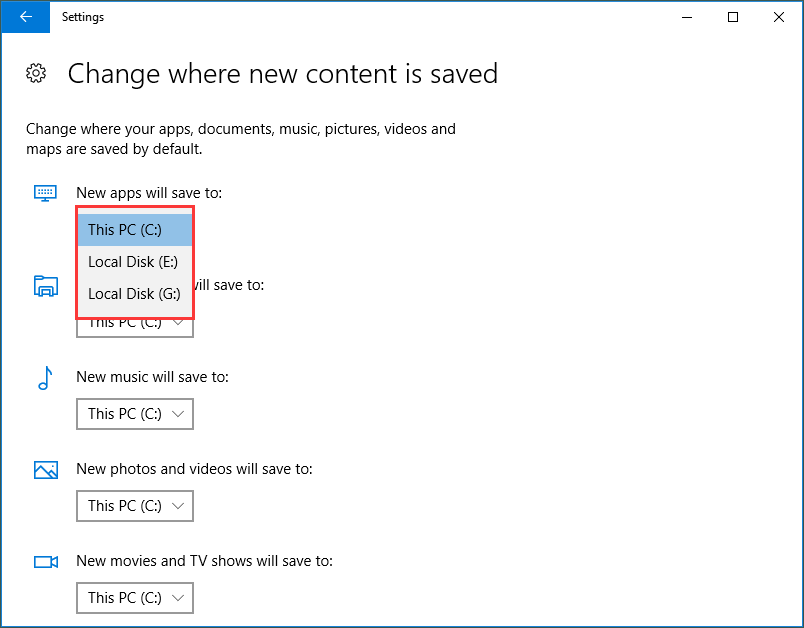Choose Local Disk (E:) for new apps
Viewport: 804px width, 628px height.
[135, 262]
